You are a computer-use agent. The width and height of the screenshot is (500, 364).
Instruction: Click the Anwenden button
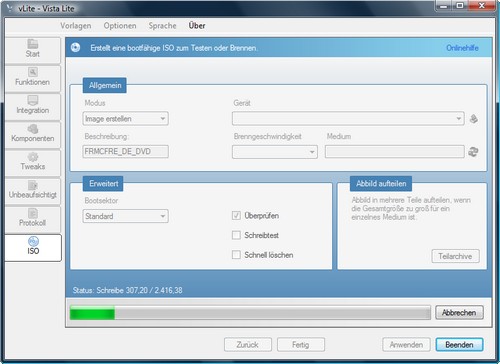point(406,345)
